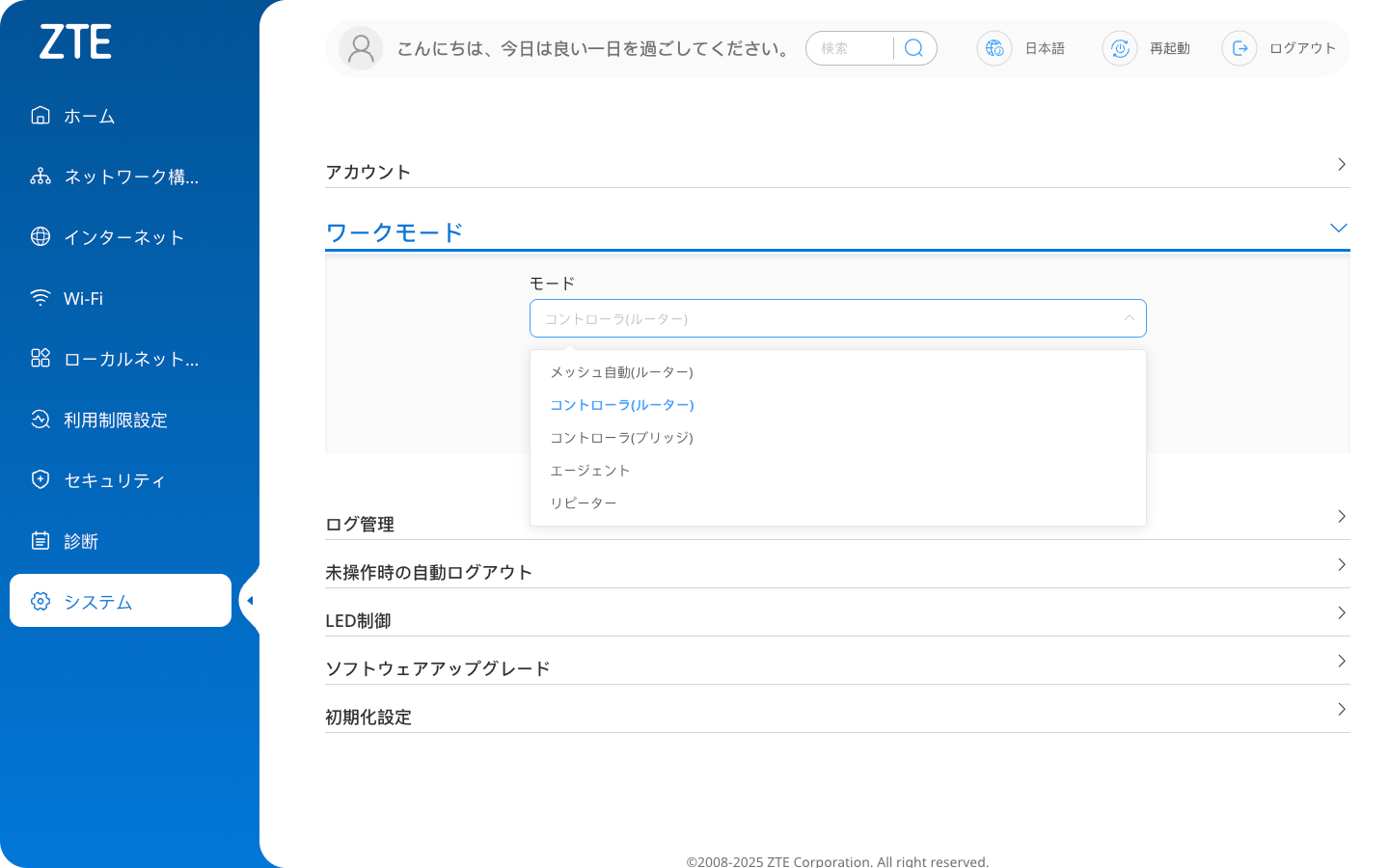Click the インターネット globe icon
The image size is (1389, 868).
click(40, 236)
